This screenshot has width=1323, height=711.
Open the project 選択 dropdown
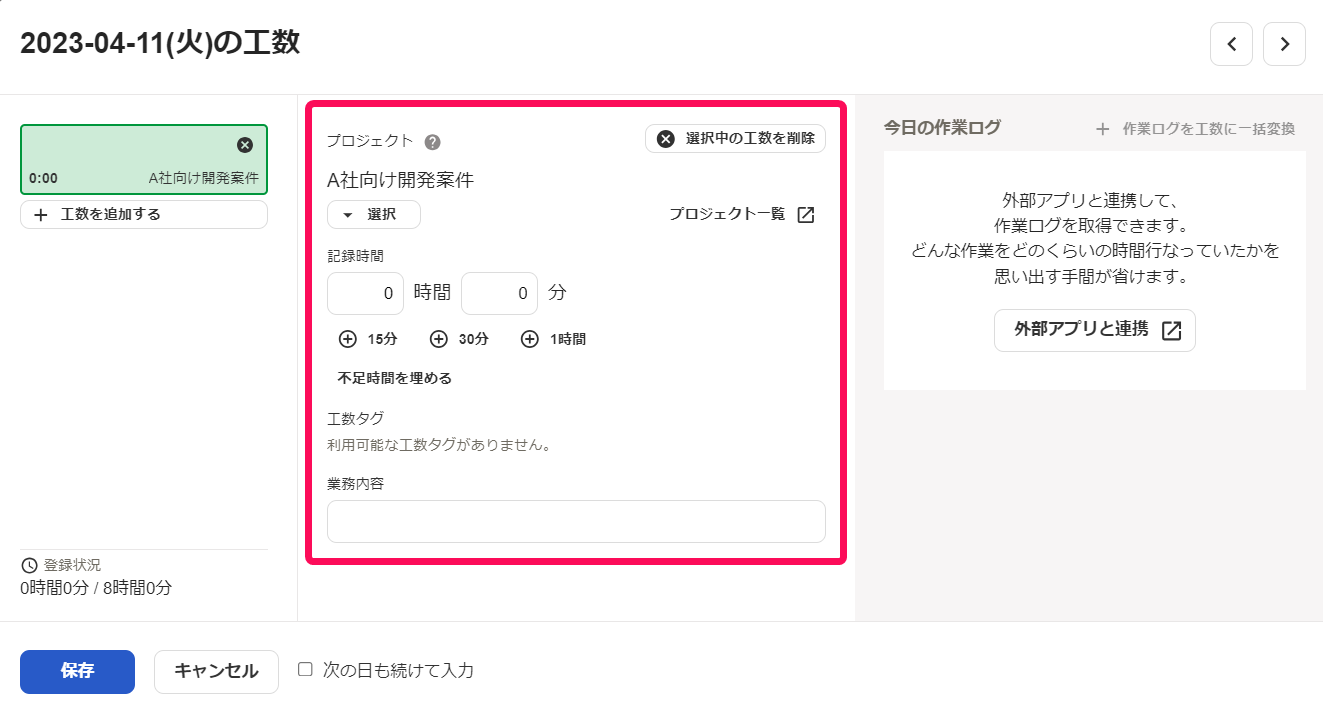(x=374, y=215)
